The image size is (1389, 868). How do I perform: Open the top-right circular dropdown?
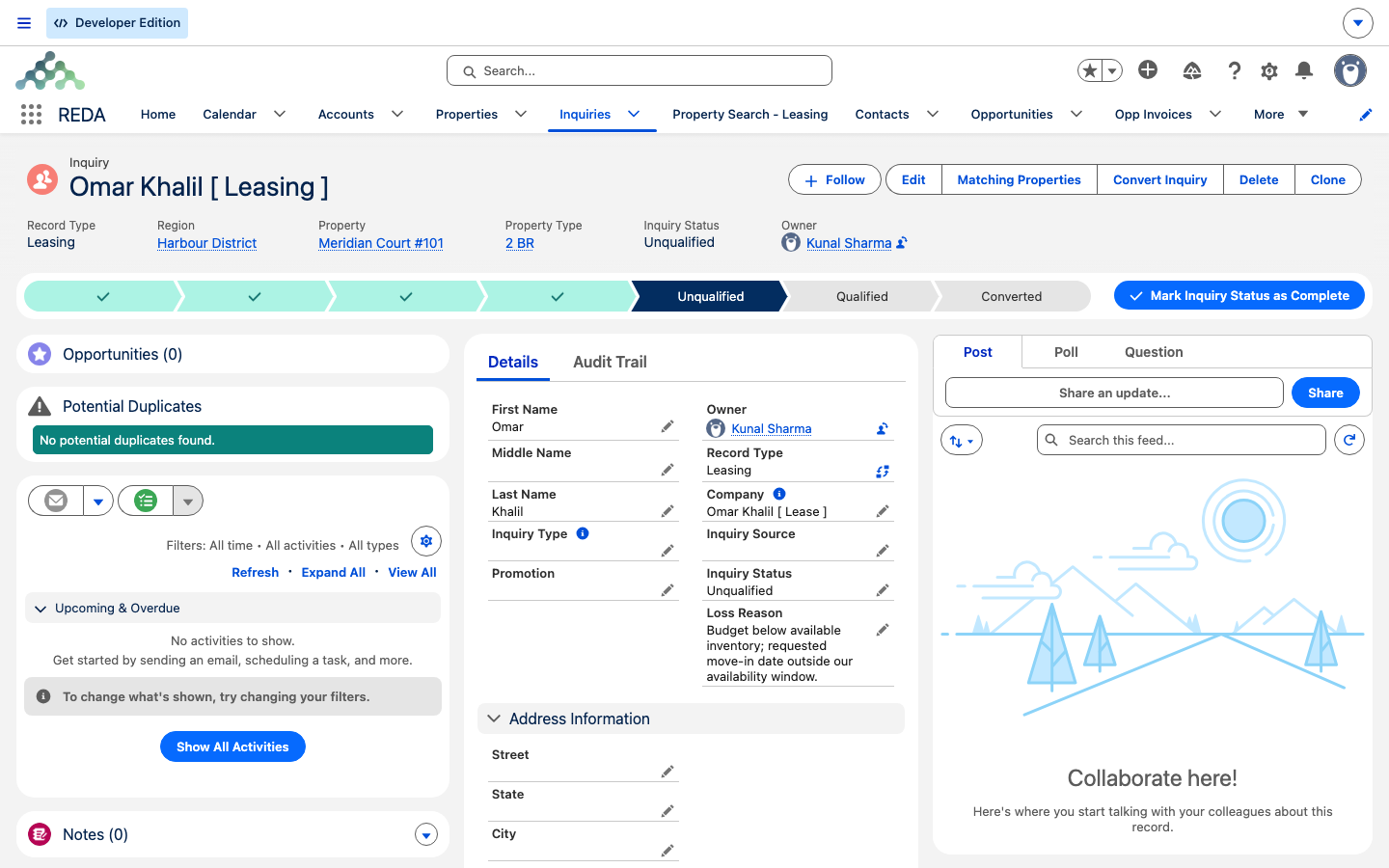[1358, 22]
